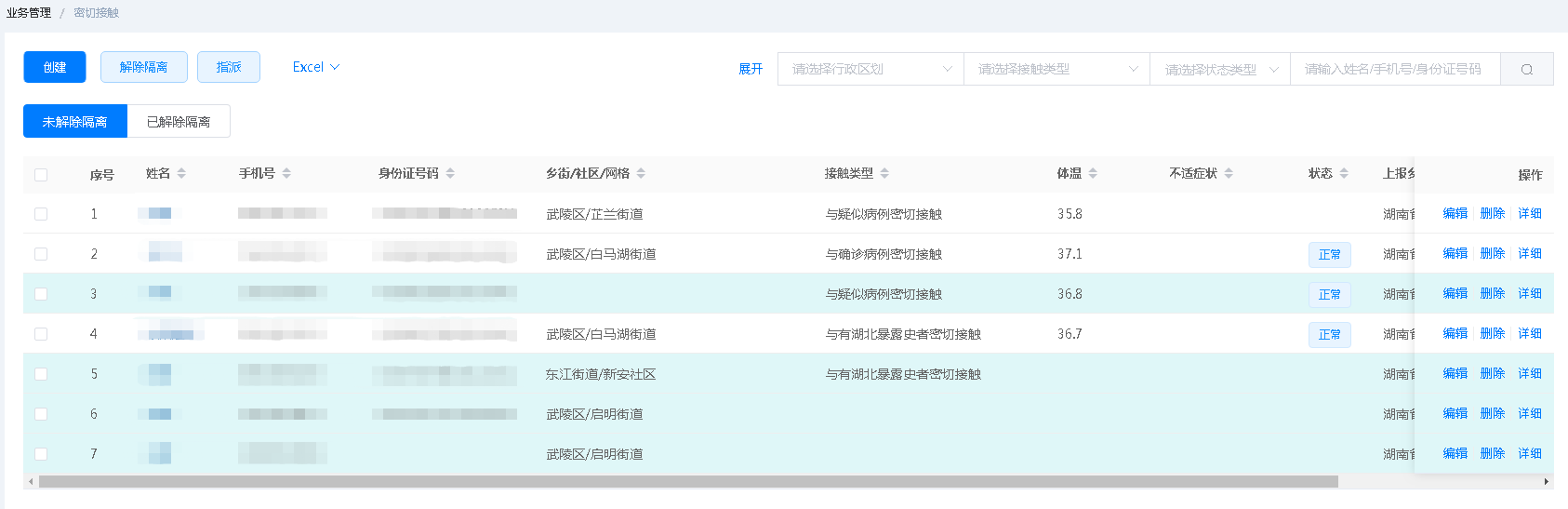Sort by 不适症状 column arrows
Screen dimensions: 1568x509
pos(1229,173)
